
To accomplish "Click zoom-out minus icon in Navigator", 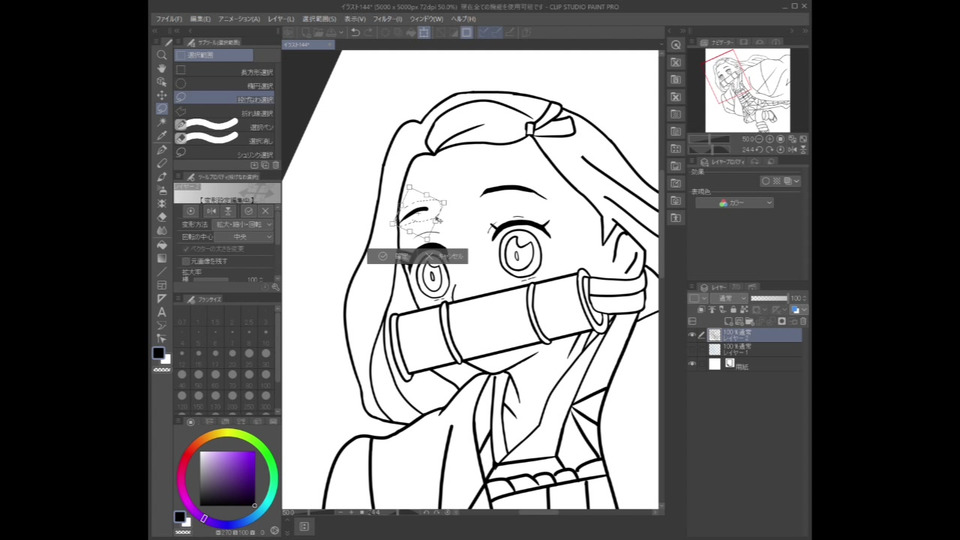I will (x=759, y=139).
